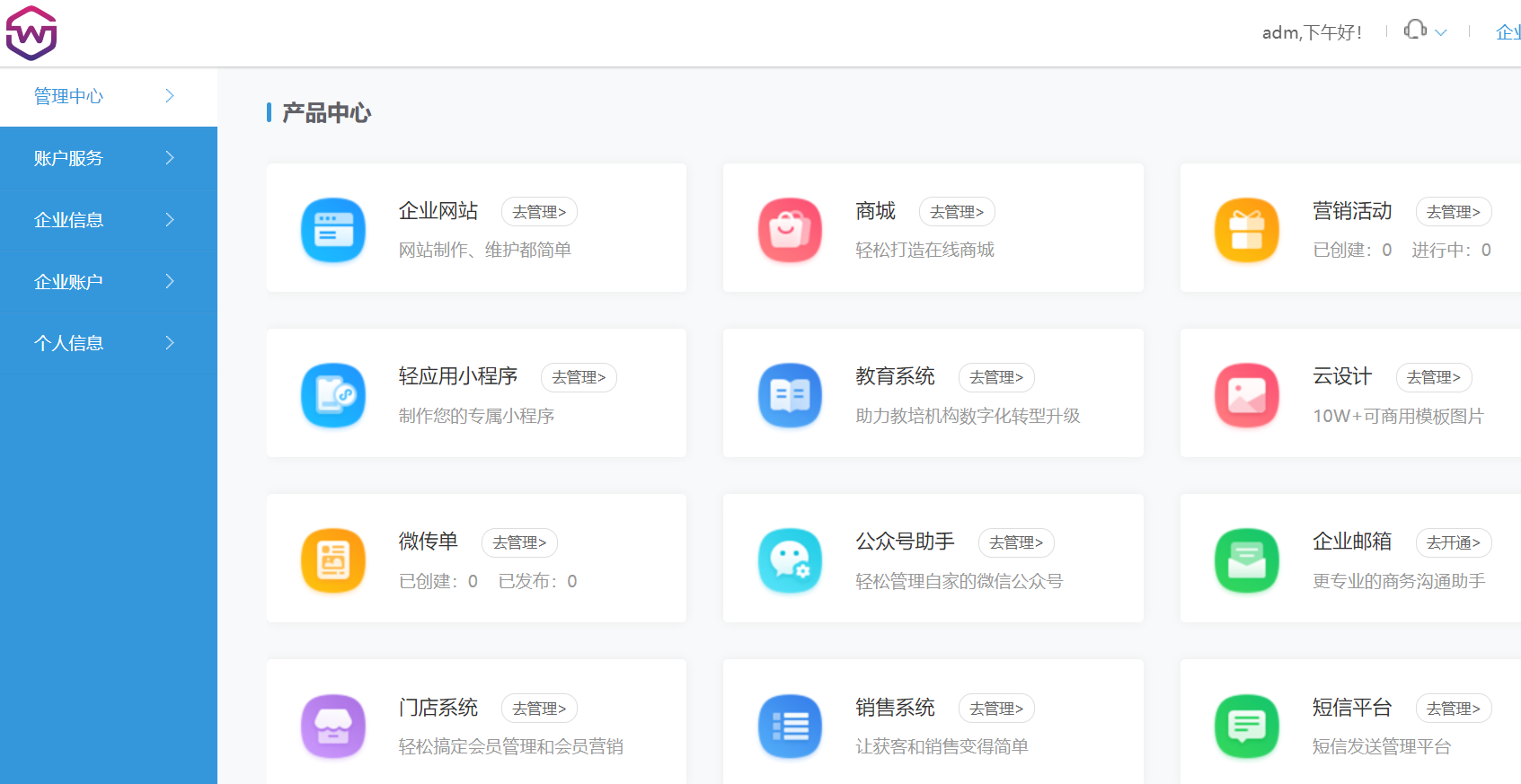This screenshot has height=784, width=1521.
Task: Click 去管理 for 营销活动
Action: click(1454, 212)
